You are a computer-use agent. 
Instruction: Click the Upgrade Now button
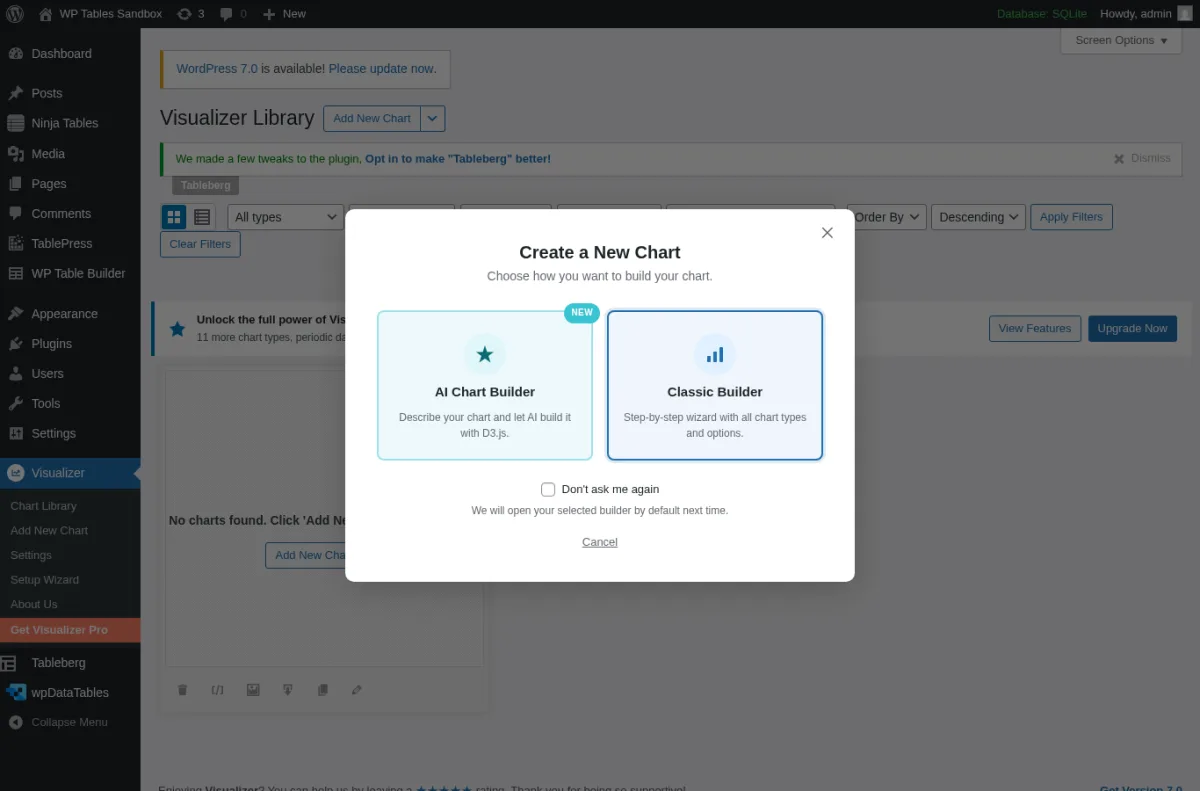pos(1132,328)
